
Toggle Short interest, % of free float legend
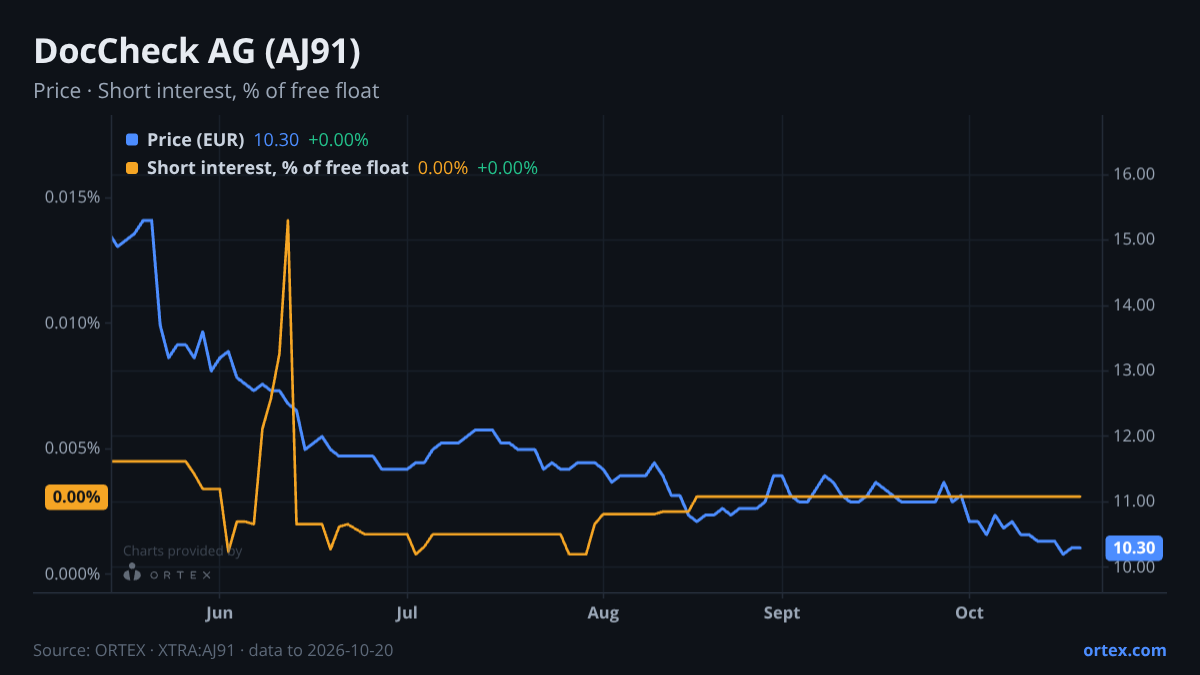coord(277,168)
